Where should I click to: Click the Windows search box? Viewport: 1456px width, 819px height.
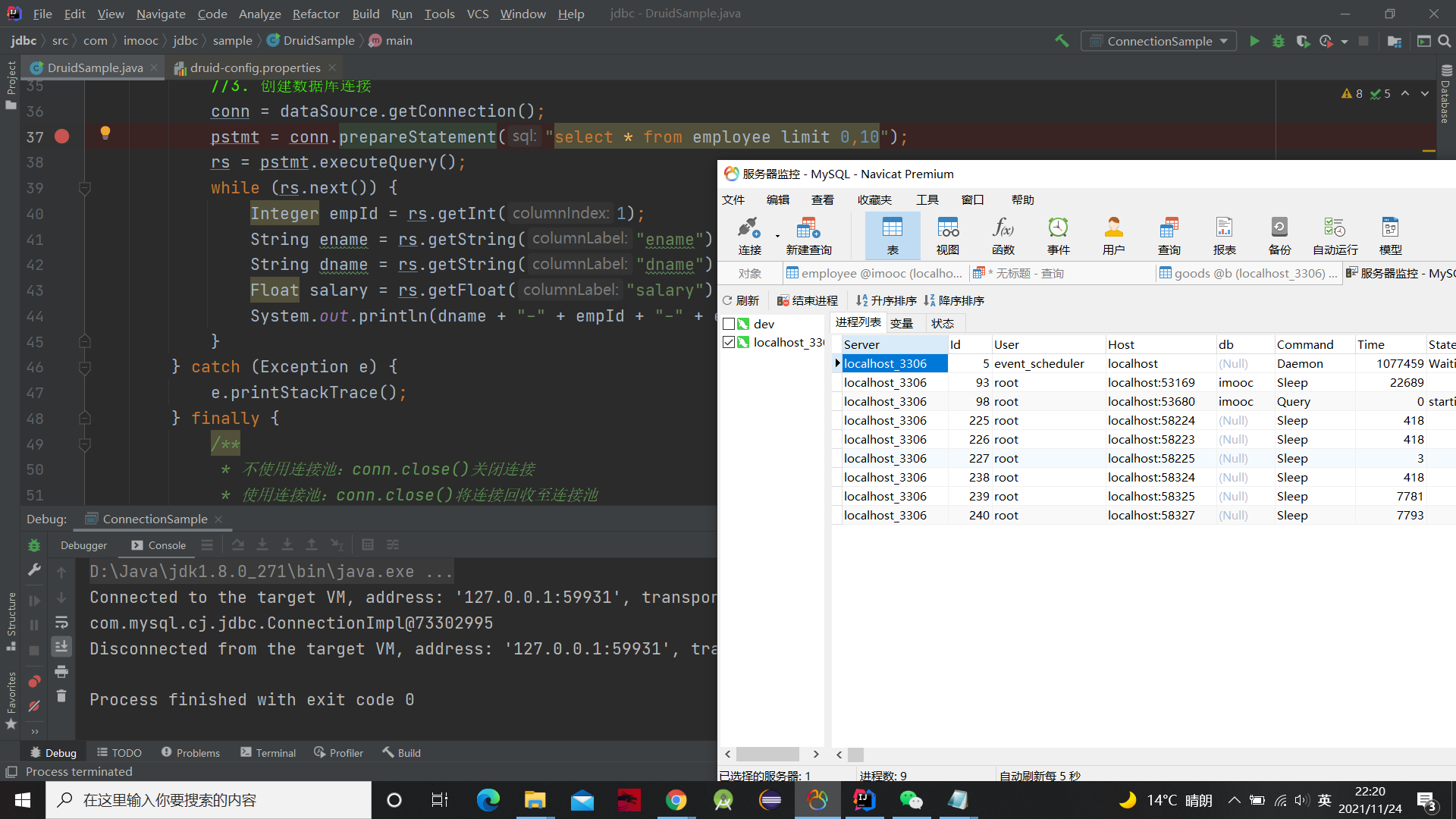tap(209, 800)
